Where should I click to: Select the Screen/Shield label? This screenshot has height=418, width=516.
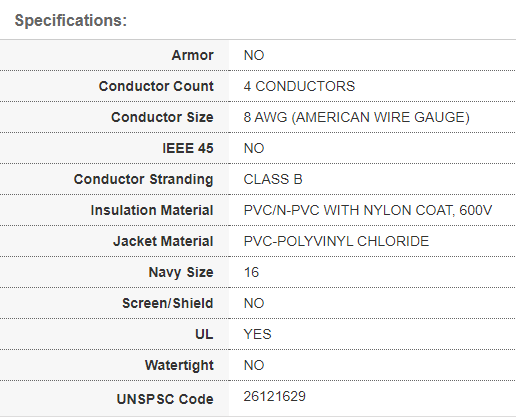167,303
